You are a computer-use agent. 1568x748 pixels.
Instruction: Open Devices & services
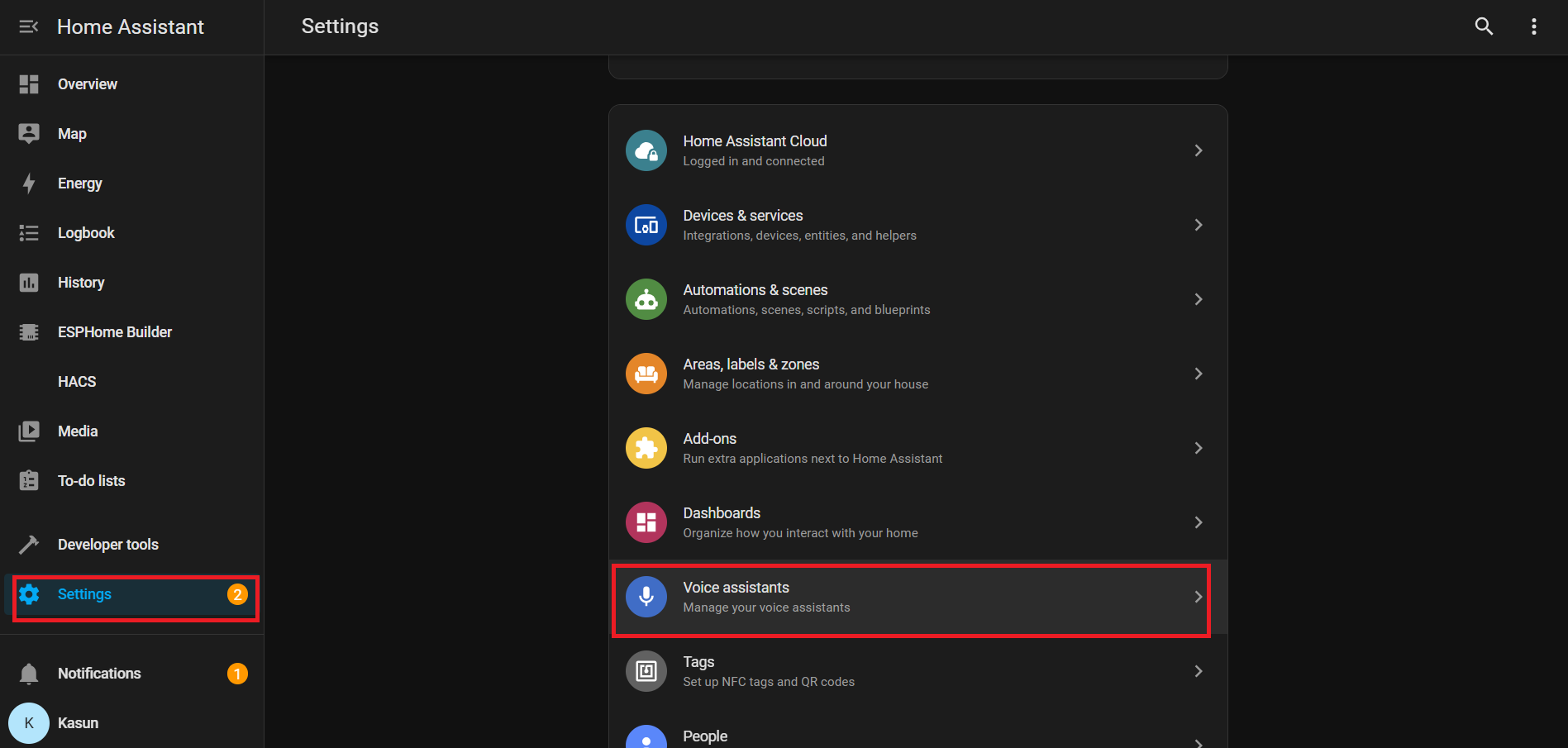pos(917,225)
